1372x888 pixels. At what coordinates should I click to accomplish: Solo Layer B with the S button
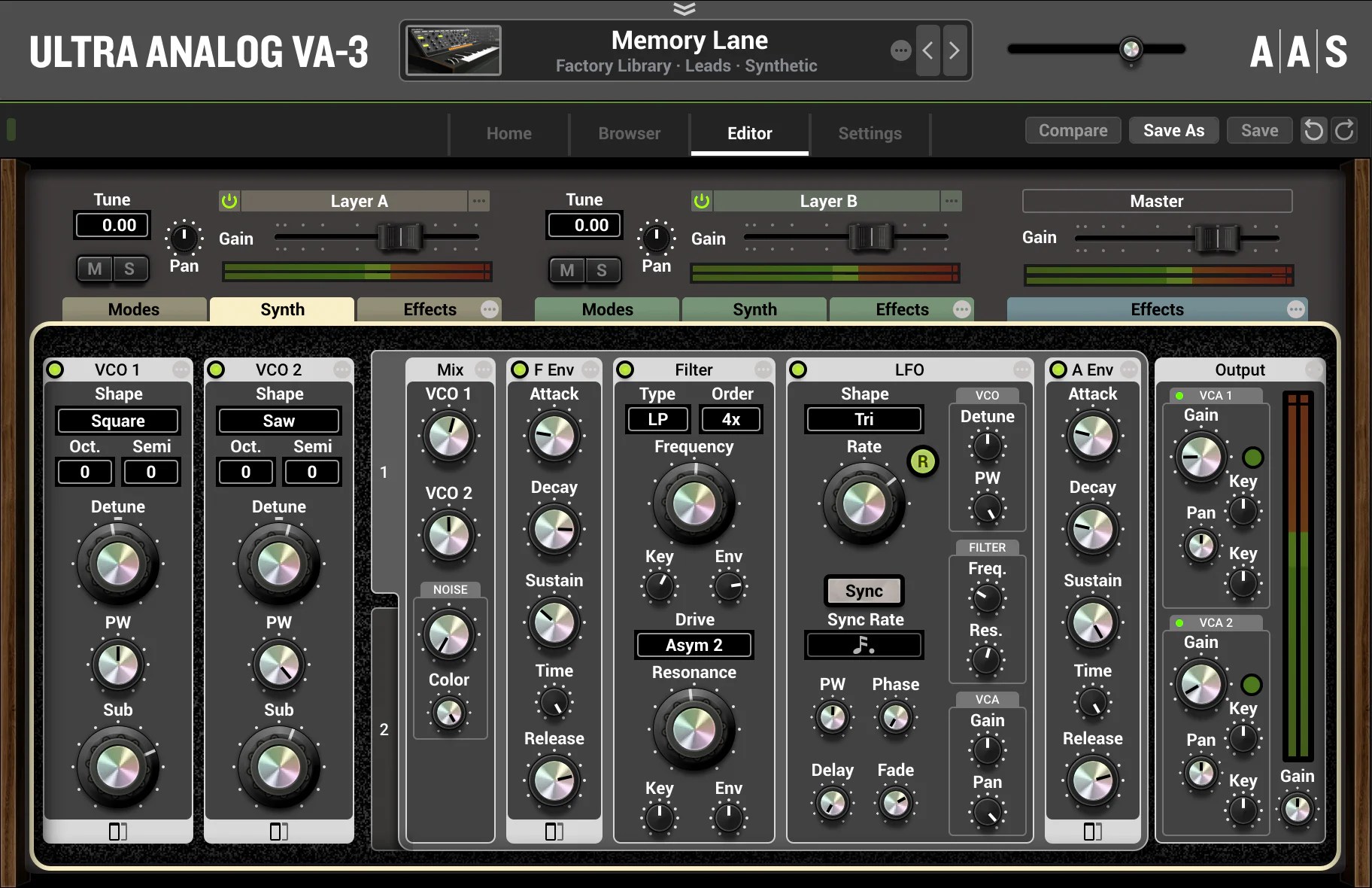602,271
